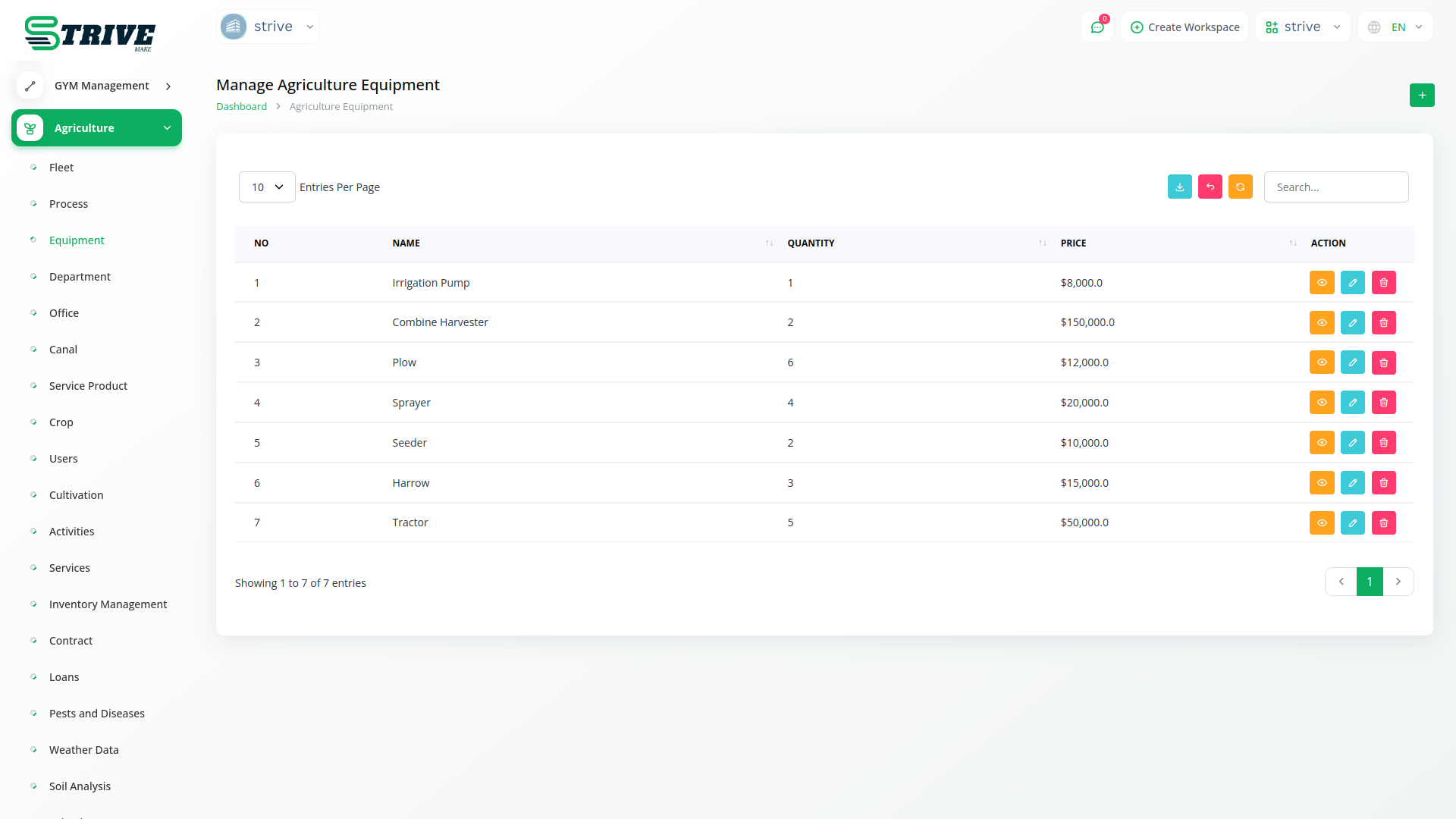View Sprayer details with eye icon

point(1321,403)
